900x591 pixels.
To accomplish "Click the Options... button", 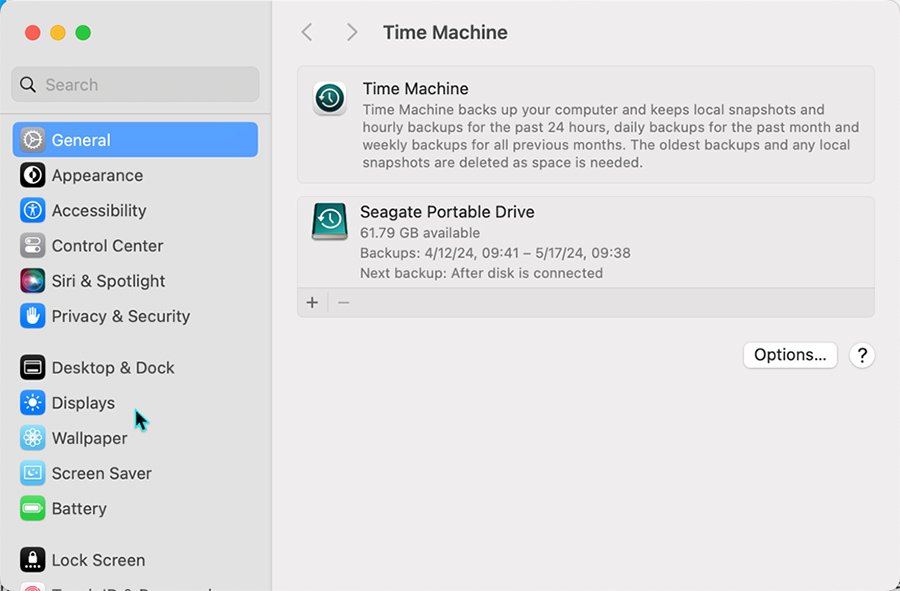I will pyautogui.click(x=790, y=355).
